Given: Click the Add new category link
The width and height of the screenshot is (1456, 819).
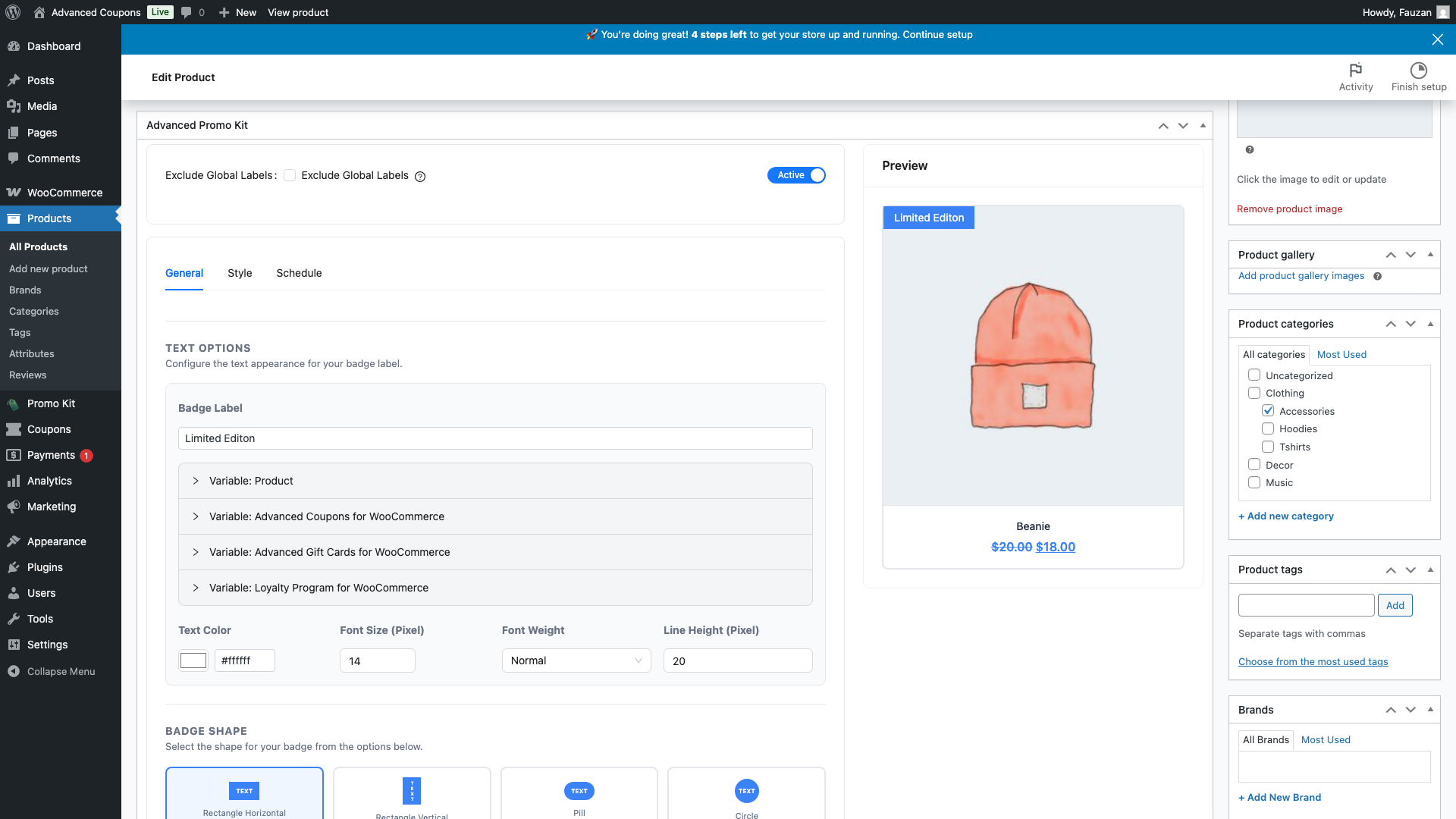Looking at the screenshot, I should [x=1285, y=516].
